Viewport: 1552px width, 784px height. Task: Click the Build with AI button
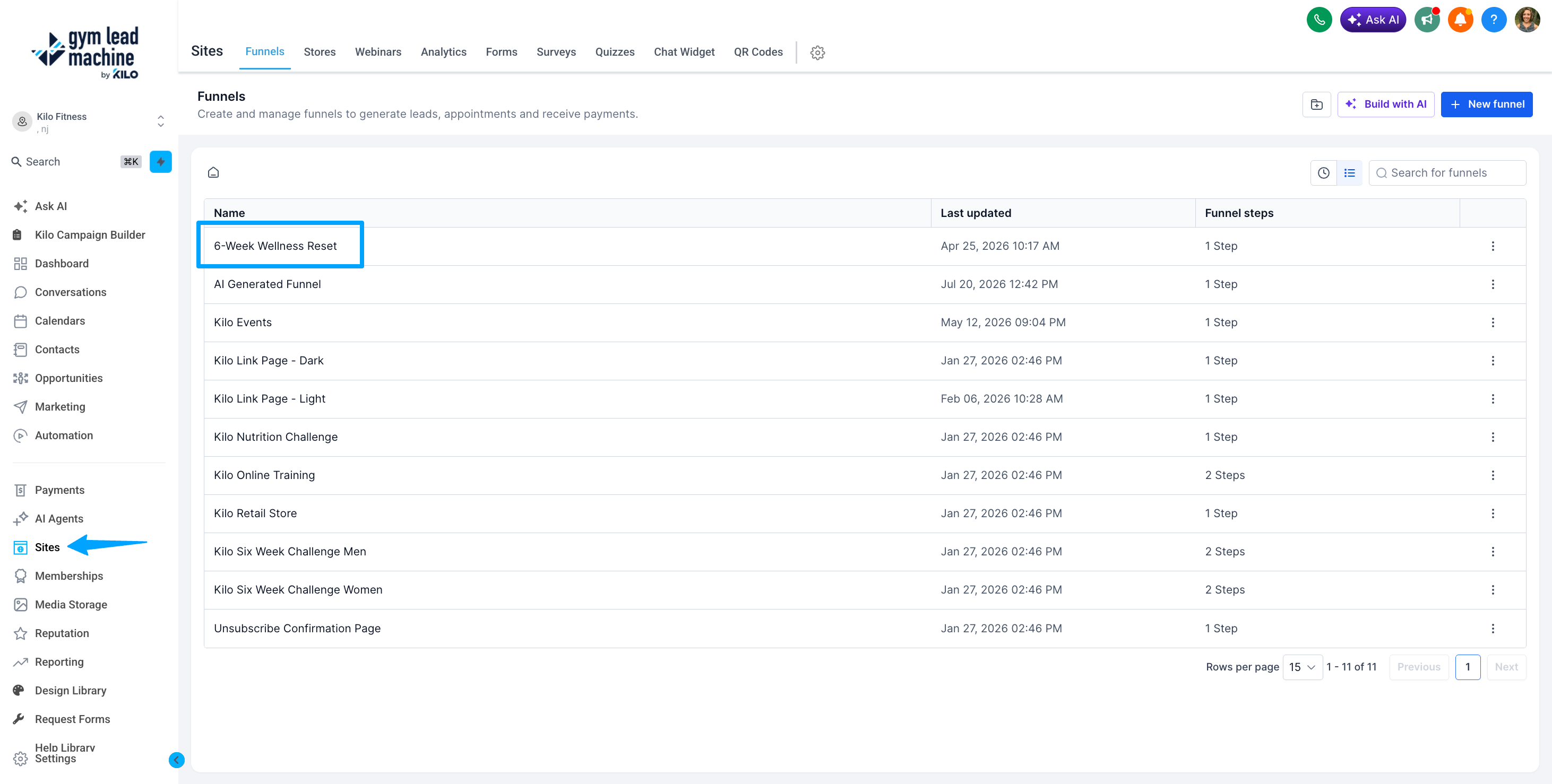pyautogui.click(x=1386, y=104)
